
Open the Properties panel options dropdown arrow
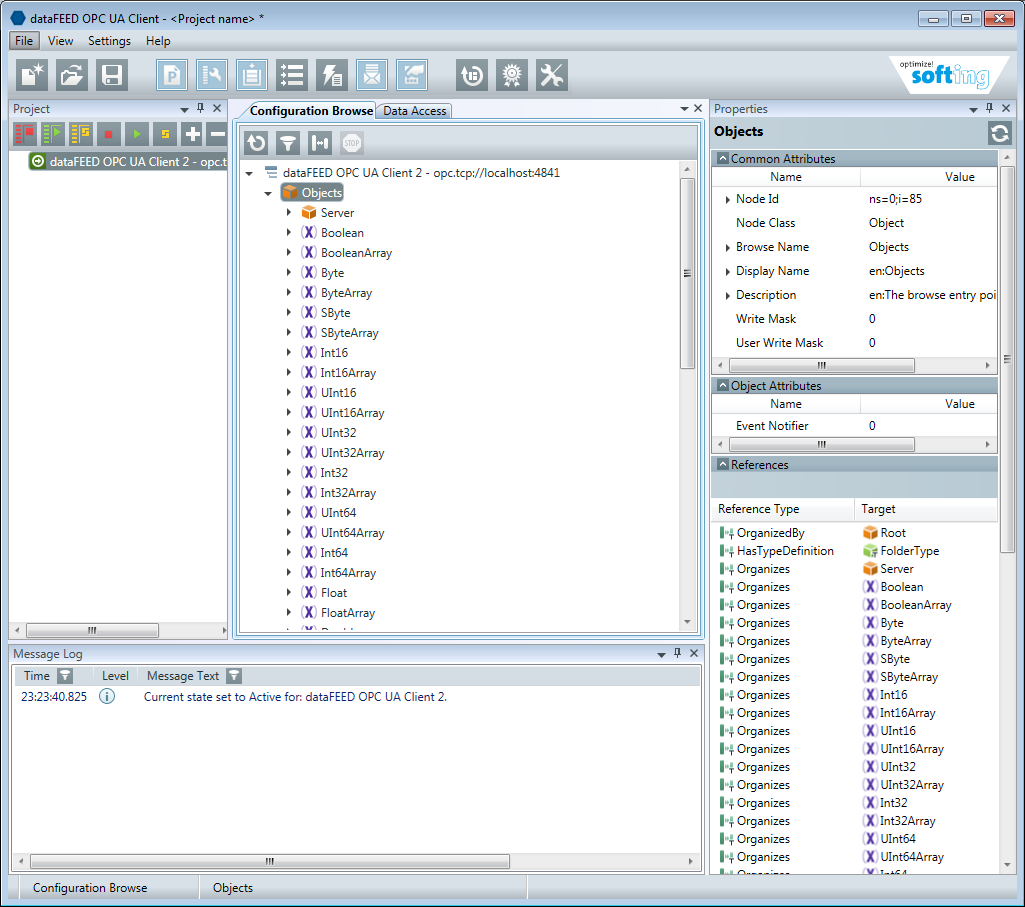click(x=973, y=109)
